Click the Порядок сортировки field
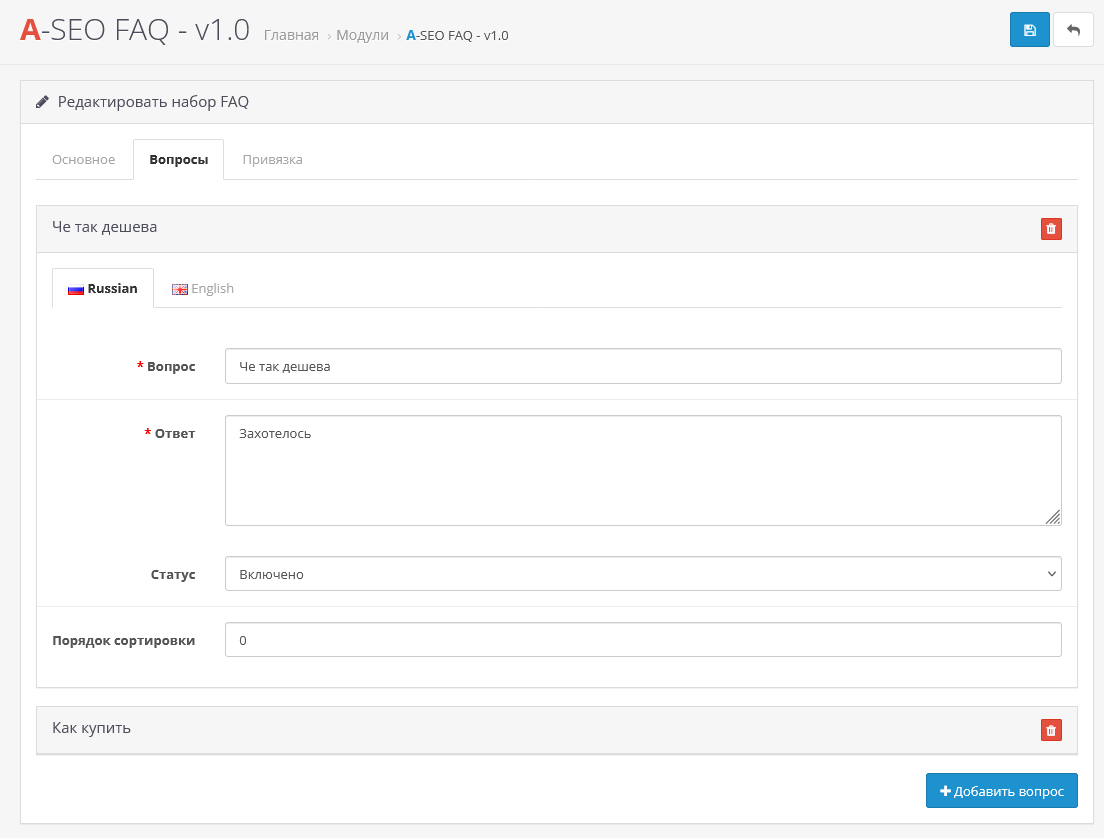1104x838 pixels. pos(642,640)
